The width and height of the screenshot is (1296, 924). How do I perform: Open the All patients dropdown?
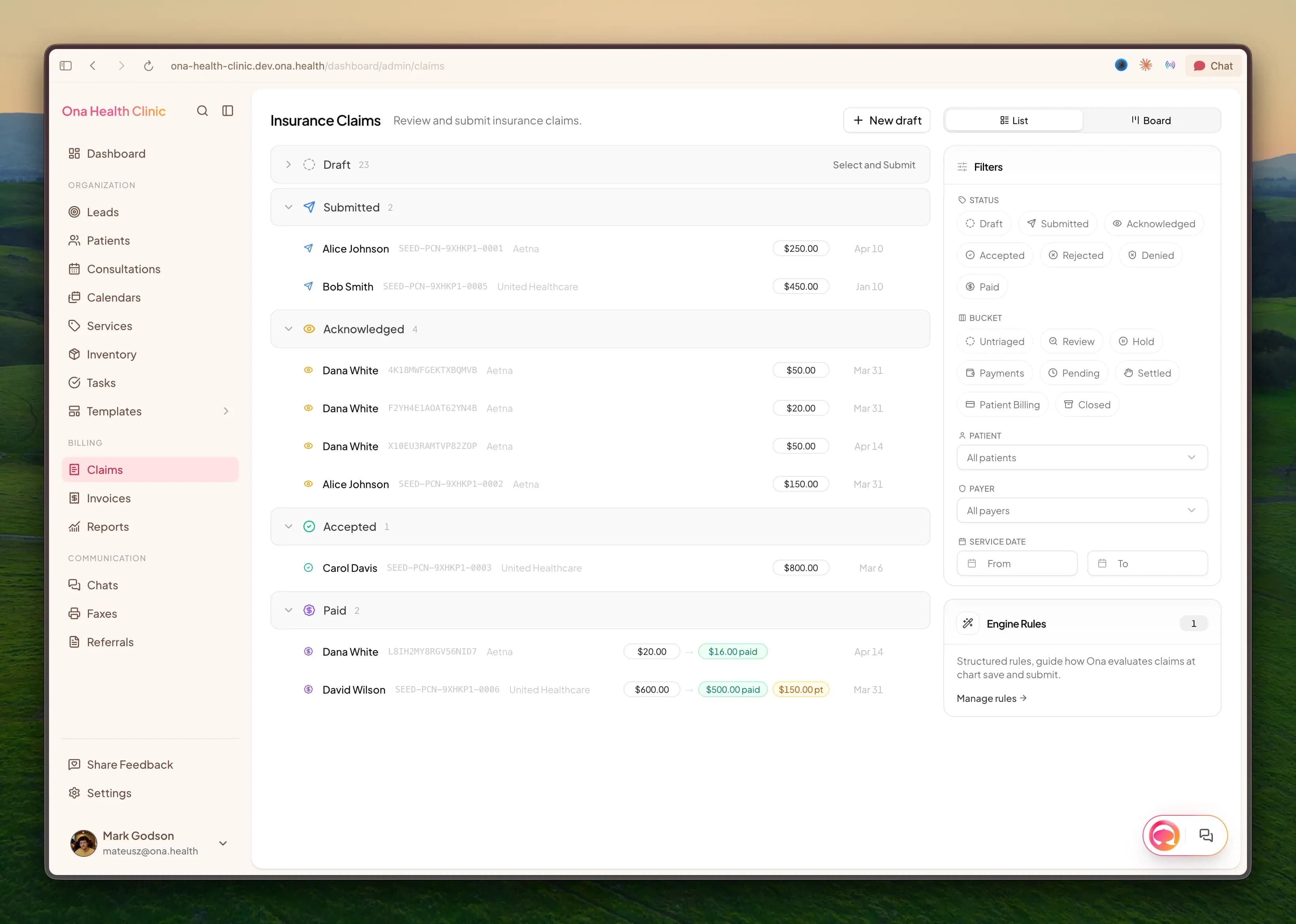coord(1082,457)
